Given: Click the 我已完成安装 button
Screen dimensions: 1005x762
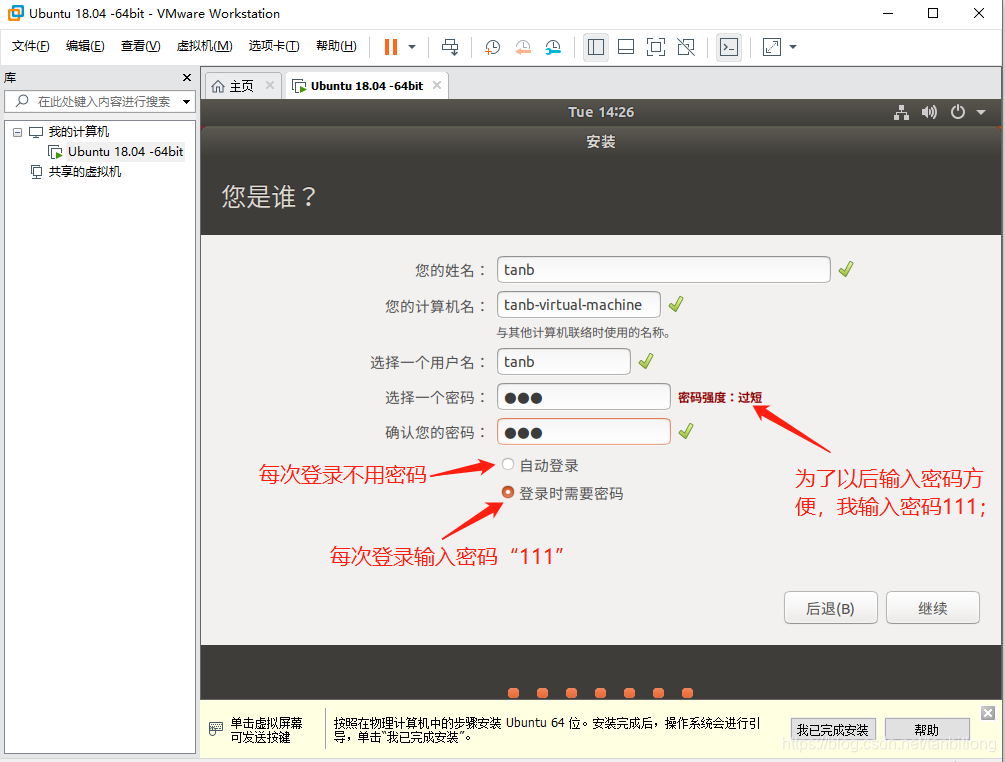Looking at the screenshot, I should tap(832, 729).
